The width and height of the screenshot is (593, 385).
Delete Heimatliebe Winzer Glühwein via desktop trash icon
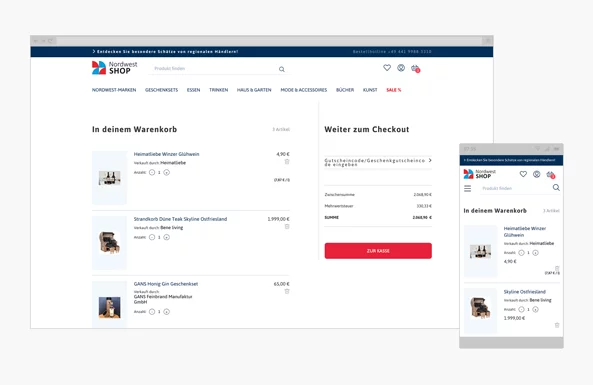click(287, 161)
